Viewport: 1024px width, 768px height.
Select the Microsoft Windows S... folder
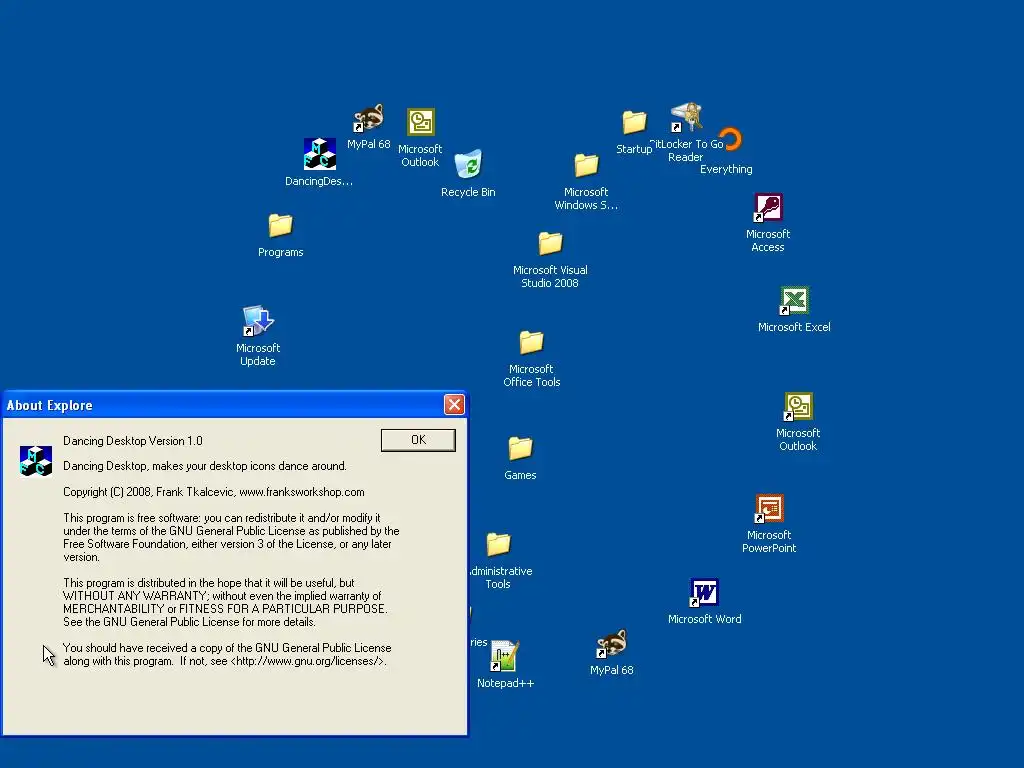pos(586,165)
